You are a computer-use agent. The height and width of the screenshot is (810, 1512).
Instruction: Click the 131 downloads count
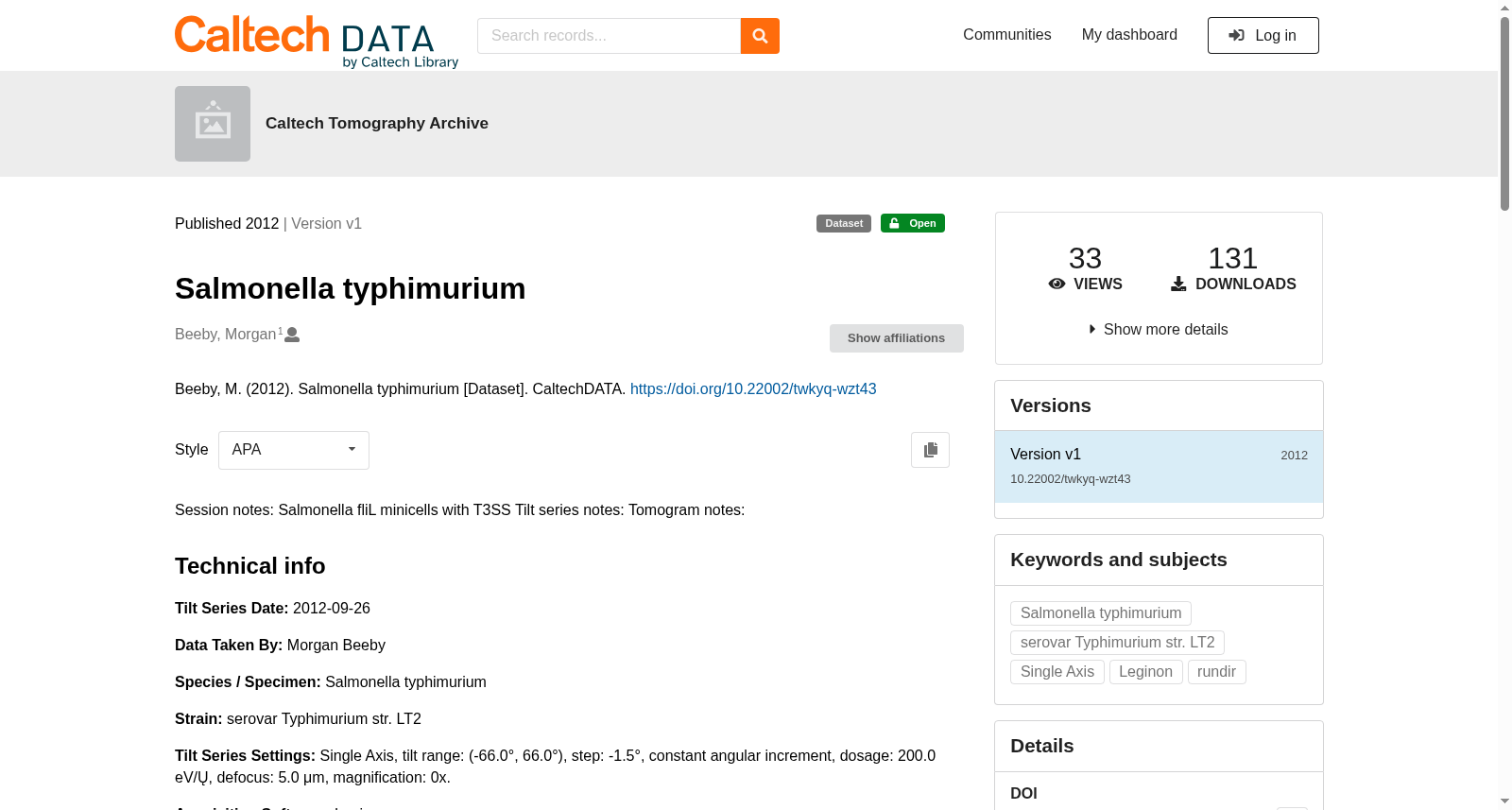coord(1232,258)
